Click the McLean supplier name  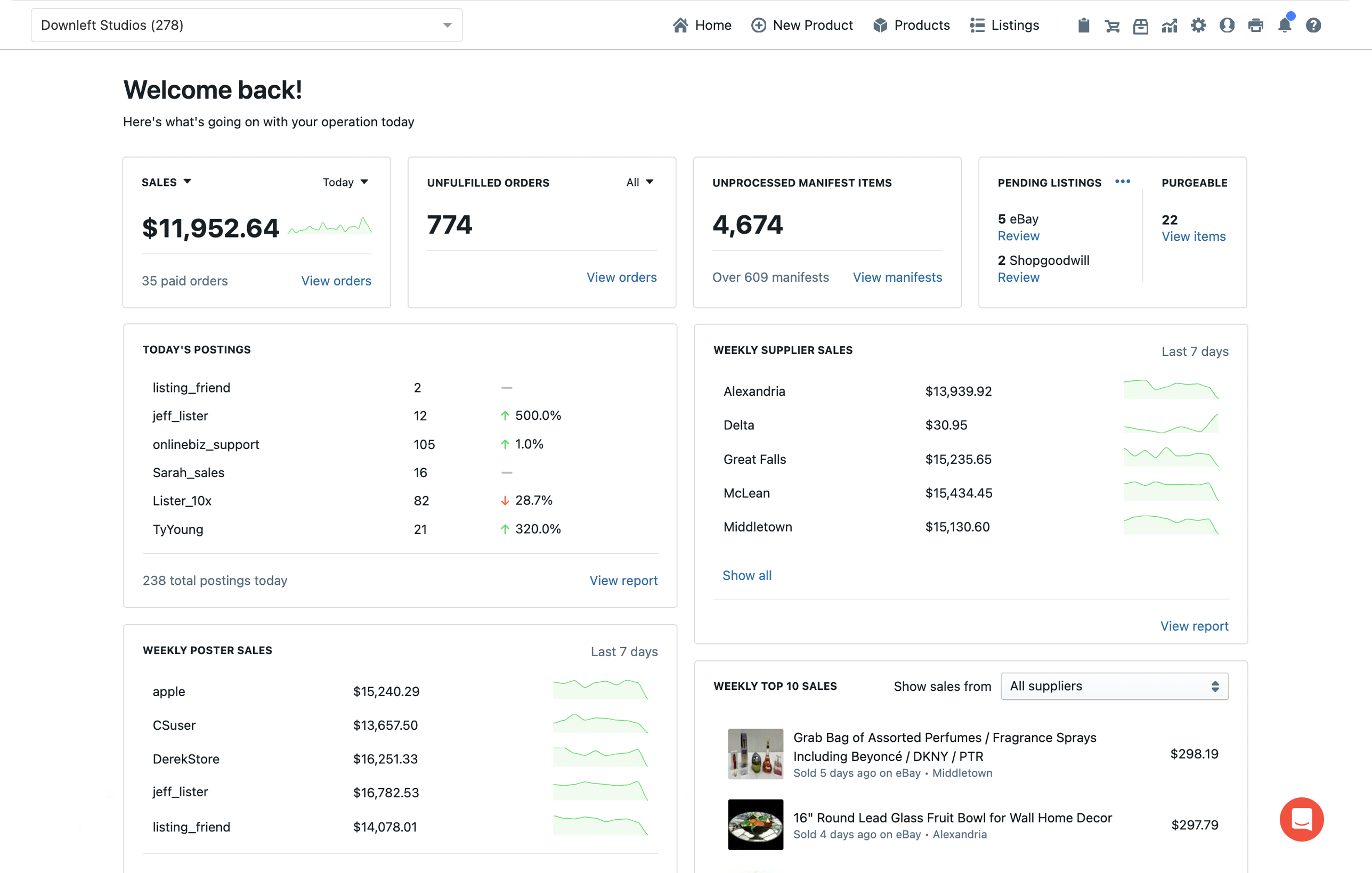tap(746, 493)
